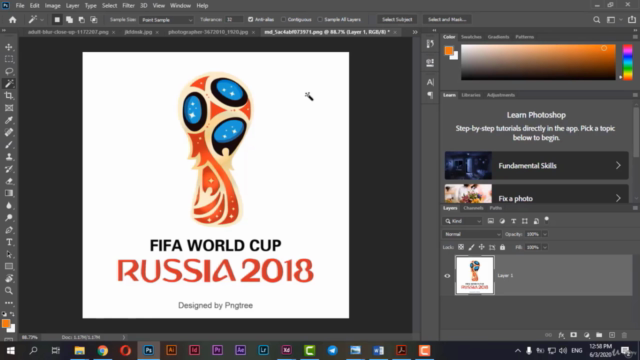
Task: Open the layer Kind filter dropdown
Action: pyautogui.click(x=462, y=221)
